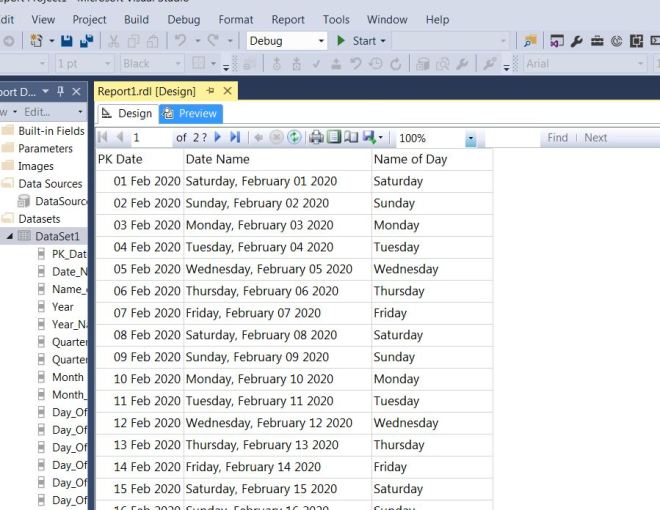Click the current page number field
Image resolution: width=660 pixels, height=510 pixels.
pyautogui.click(x=150, y=138)
